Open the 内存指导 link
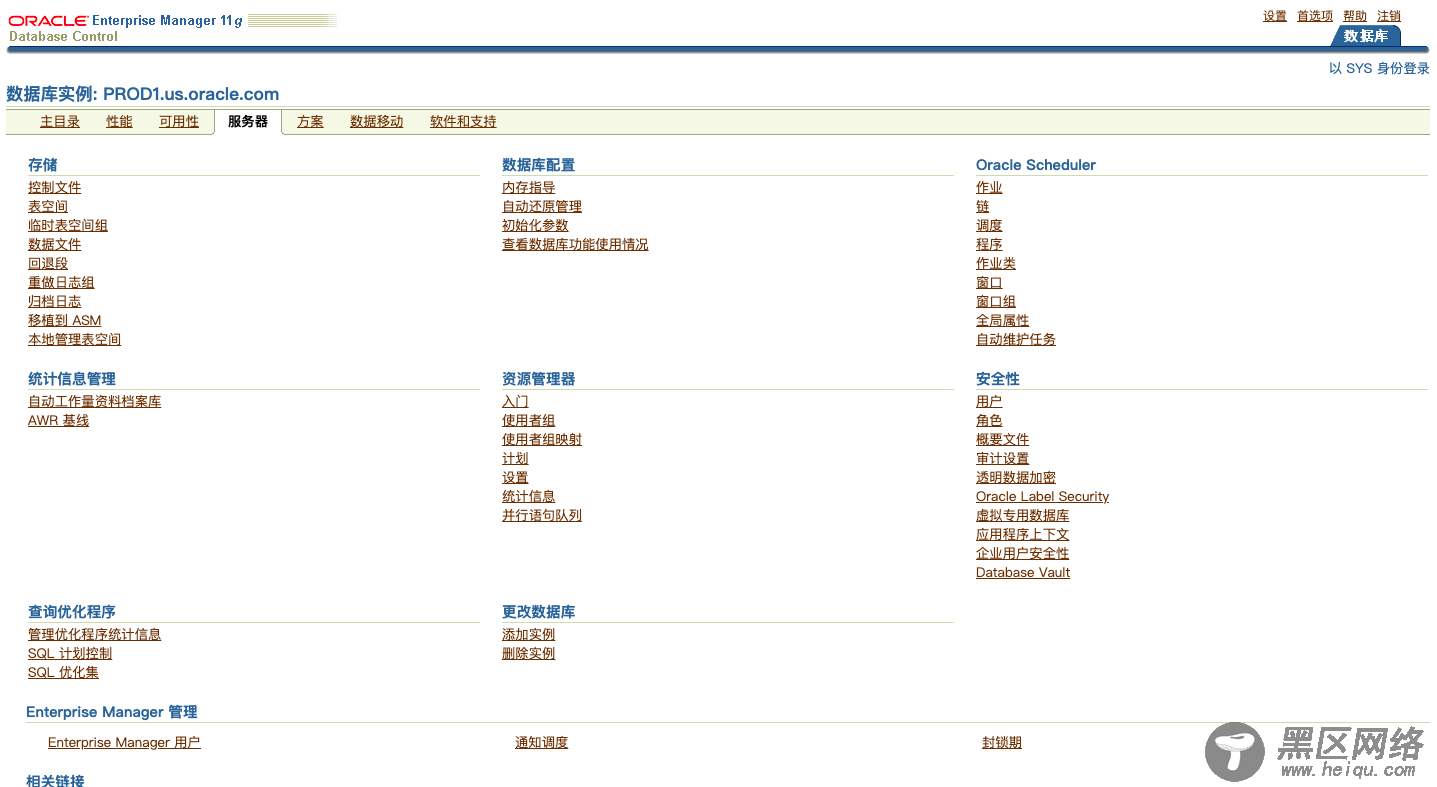Image resolution: width=1437 pixels, height=787 pixels. [529, 188]
